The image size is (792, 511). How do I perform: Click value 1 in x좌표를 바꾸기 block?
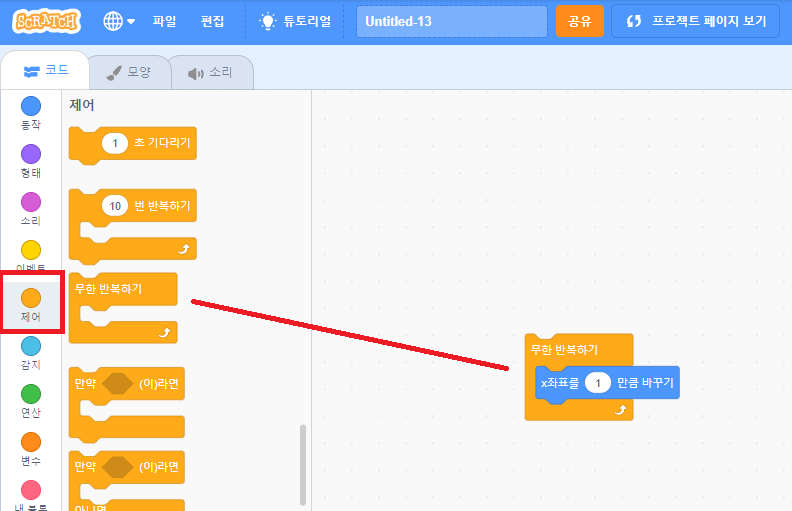(x=598, y=383)
